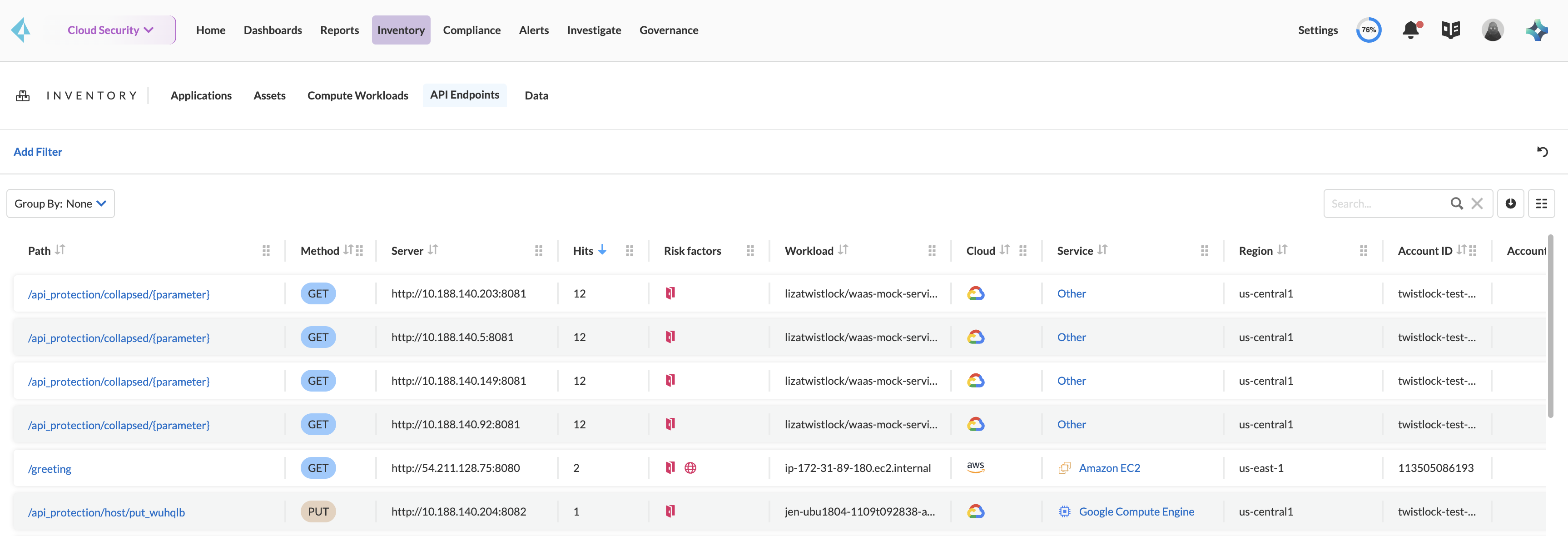Image resolution: width=1568 pixels, height=536 pixels.
Task: Expand the Group By: None dropdown
Action: point(60,203)
